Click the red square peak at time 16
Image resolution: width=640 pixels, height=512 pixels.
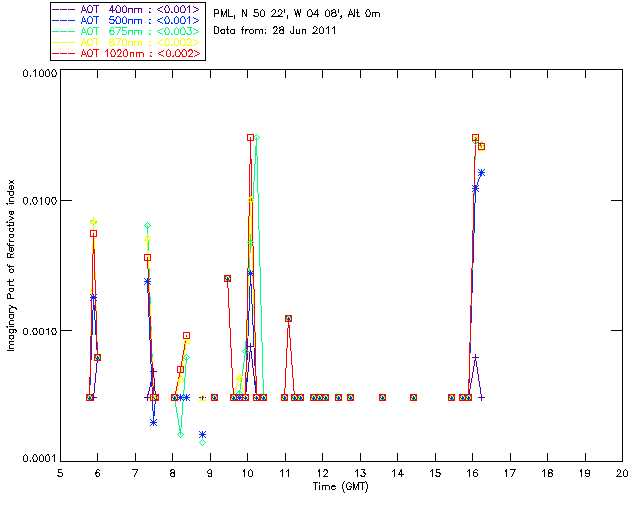pos(475,138)
